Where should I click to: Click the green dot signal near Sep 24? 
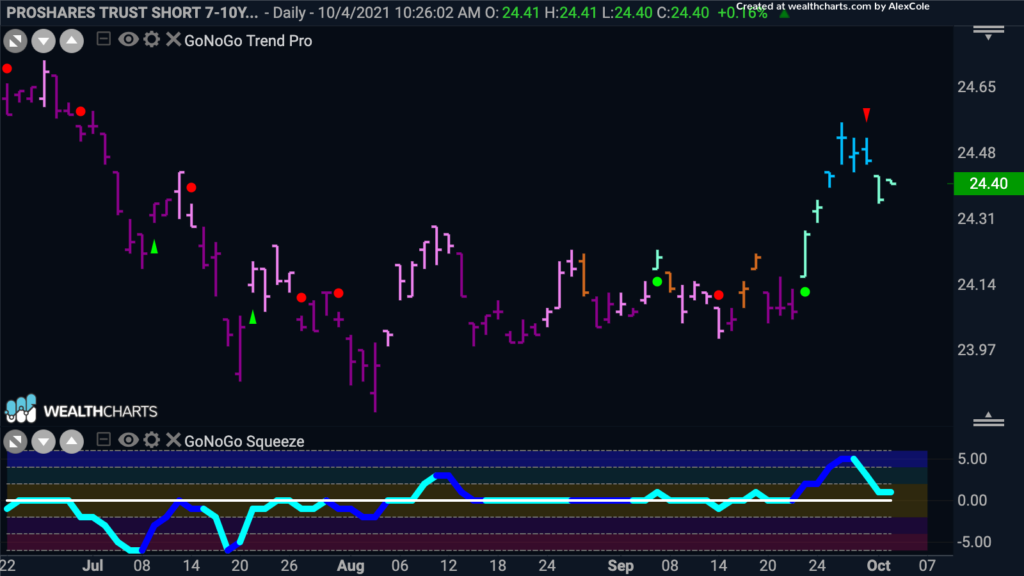click(x=805, y=292)
